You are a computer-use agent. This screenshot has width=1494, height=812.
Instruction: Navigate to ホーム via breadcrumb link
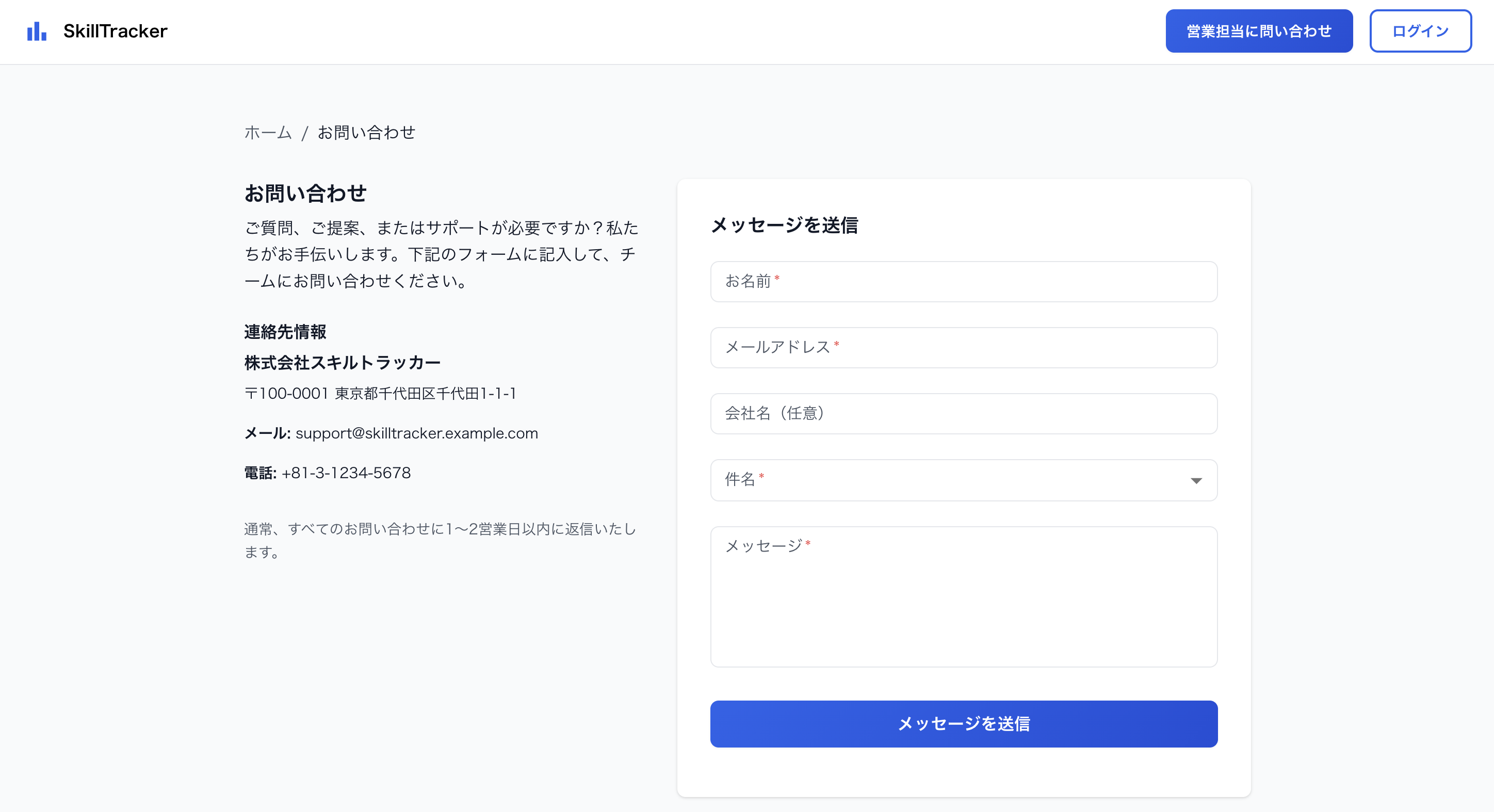[x=267, y=132]
